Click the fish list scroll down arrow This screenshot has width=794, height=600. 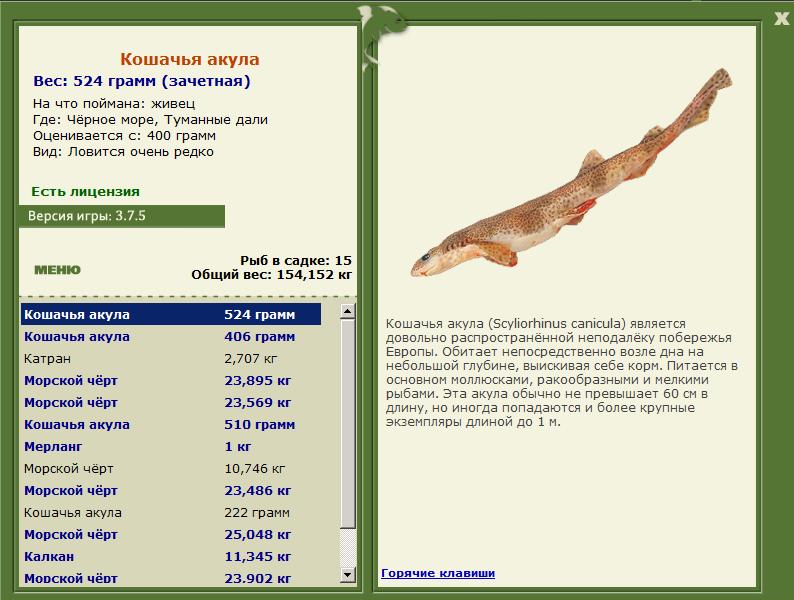click(x=347, y=574)
